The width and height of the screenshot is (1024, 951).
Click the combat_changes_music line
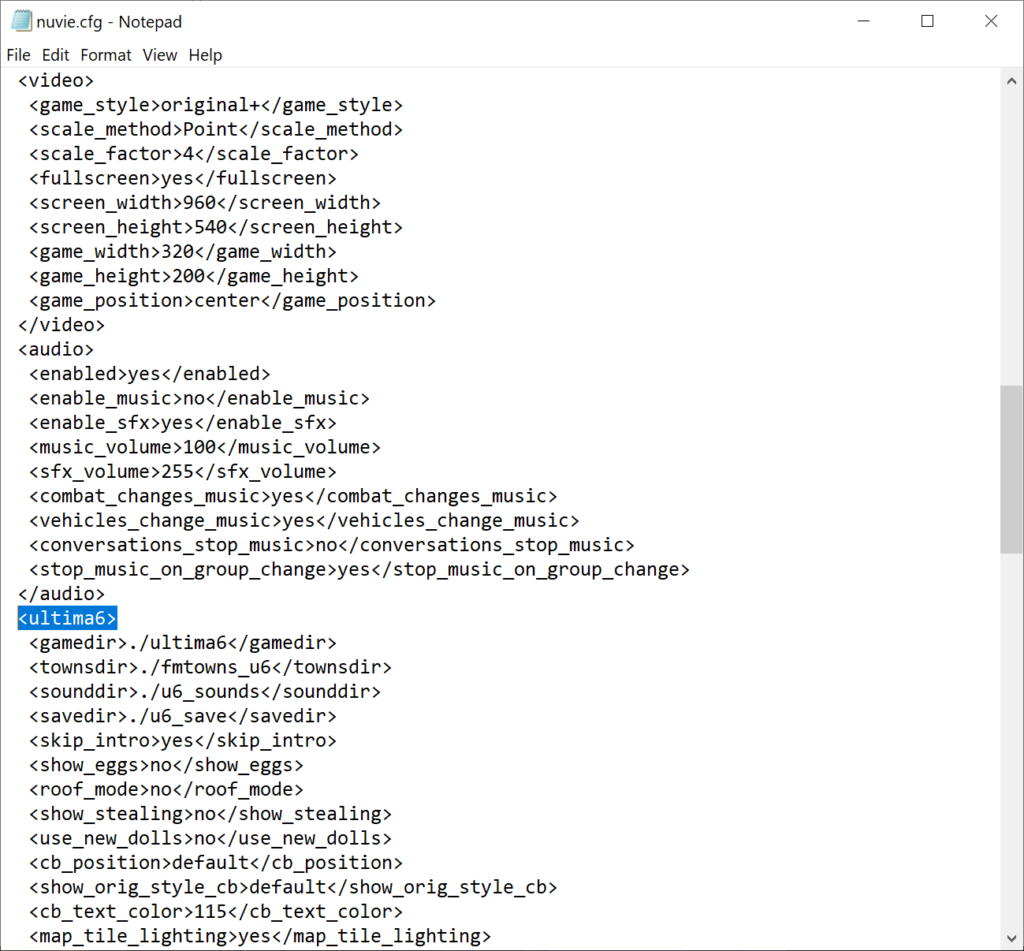point(293,496)
